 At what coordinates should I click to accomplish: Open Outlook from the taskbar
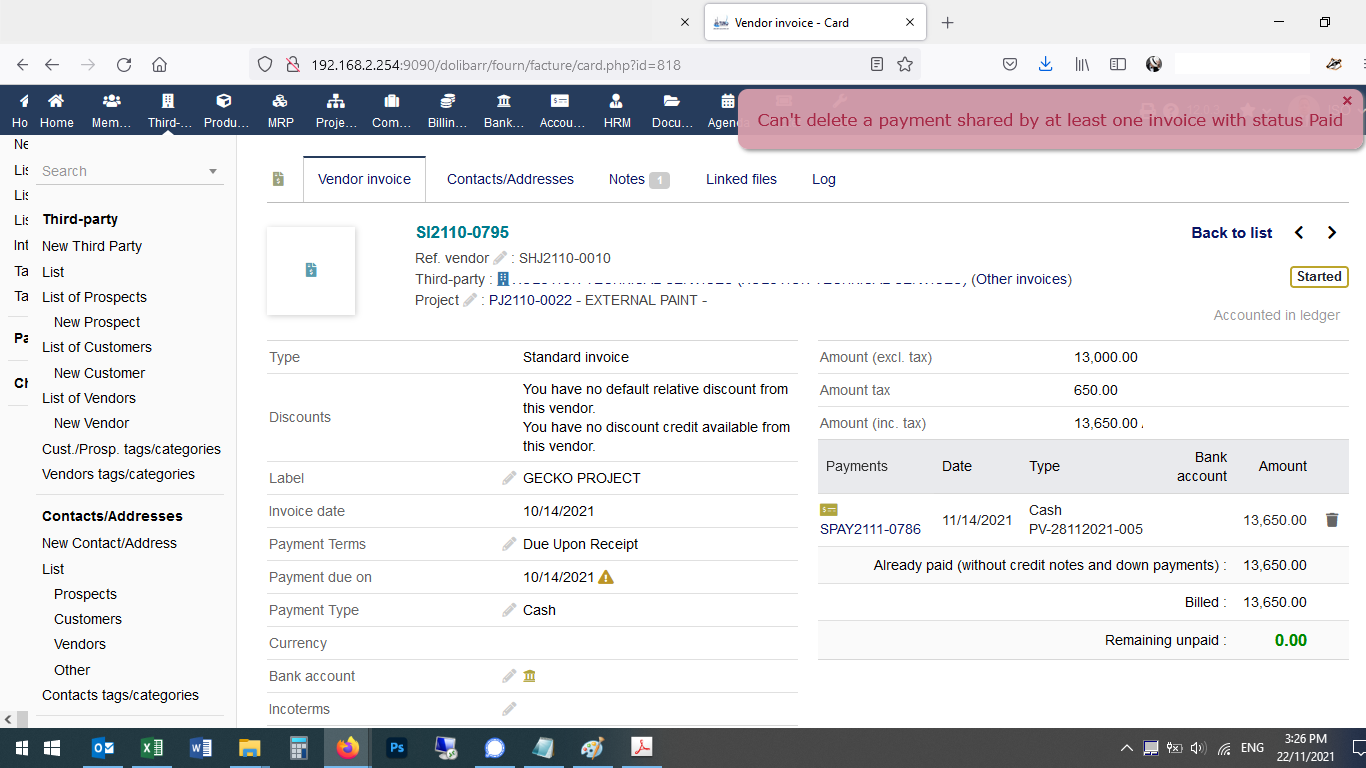[x=103, y=748]
